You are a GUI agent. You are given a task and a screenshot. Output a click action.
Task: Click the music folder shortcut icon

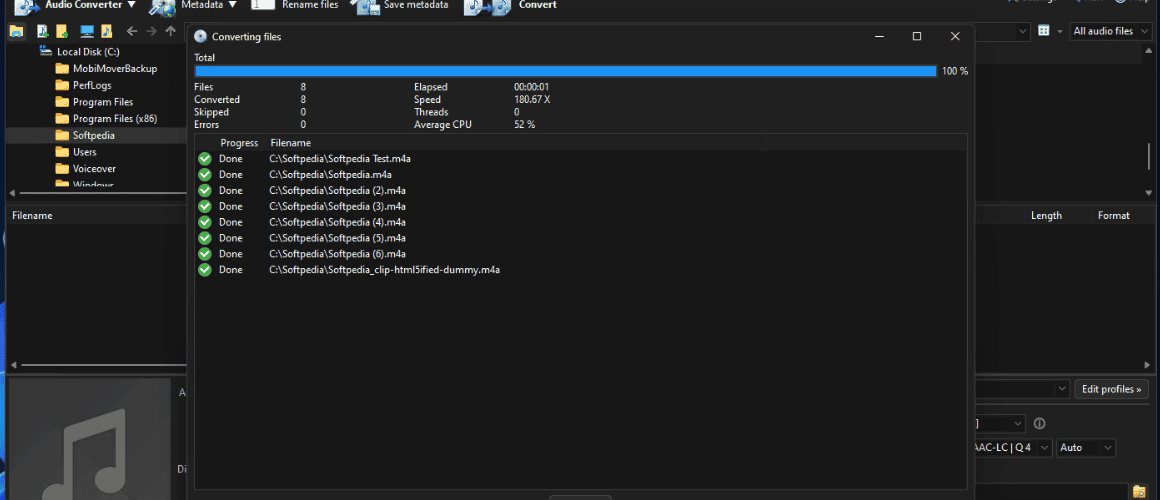tap(107, 31)
